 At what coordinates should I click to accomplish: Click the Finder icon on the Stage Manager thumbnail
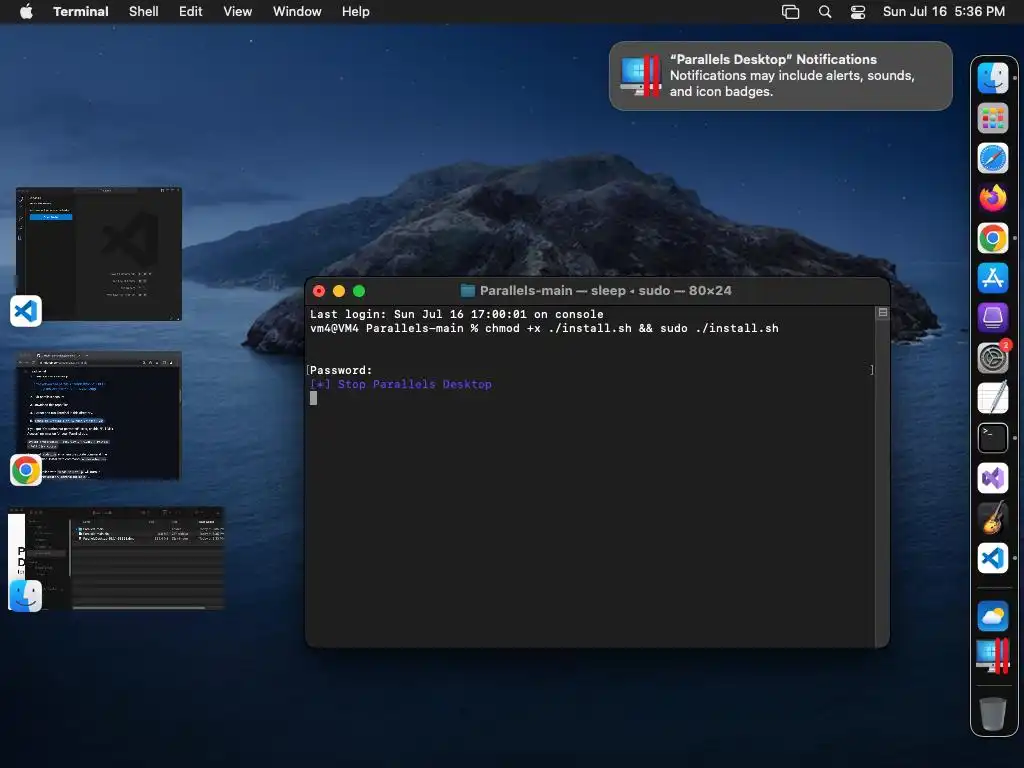[26, 596]
